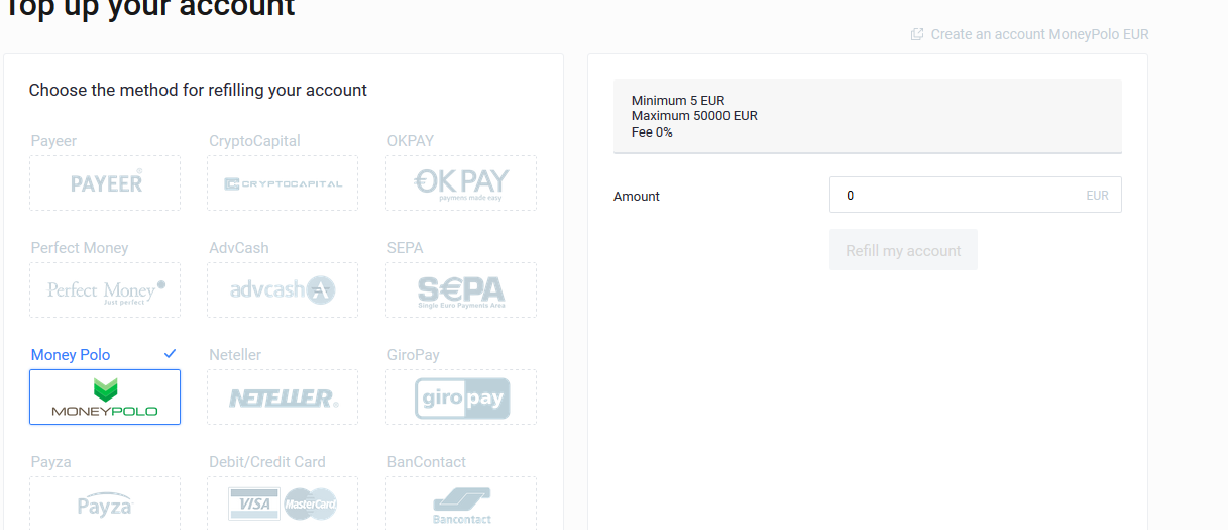Viewport: 1228px width, 530px height.
Task: Click the Amount field label
Action: pyautogui.click(x=637, y=197)
